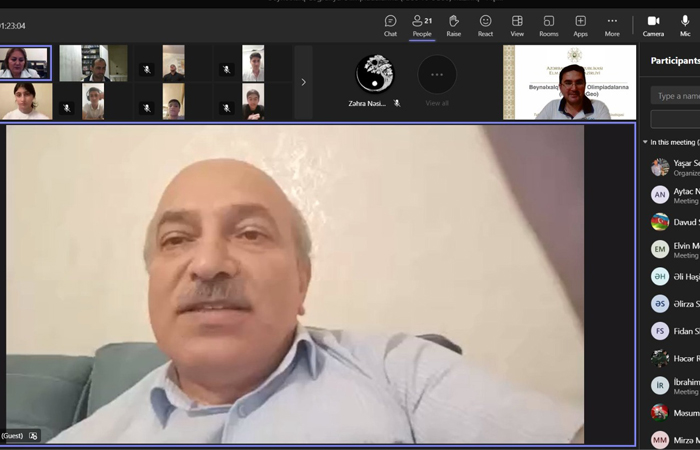This screenshot has width=700, height=450.
Task: Click the ƏS initials avatar
Action: point(660,304)
